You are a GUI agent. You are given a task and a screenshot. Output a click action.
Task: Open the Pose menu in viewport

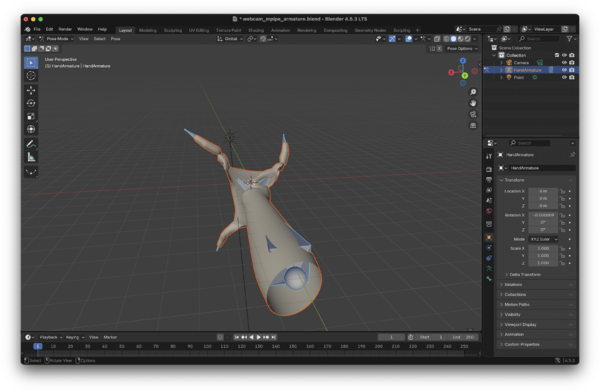tap(116, 39)
